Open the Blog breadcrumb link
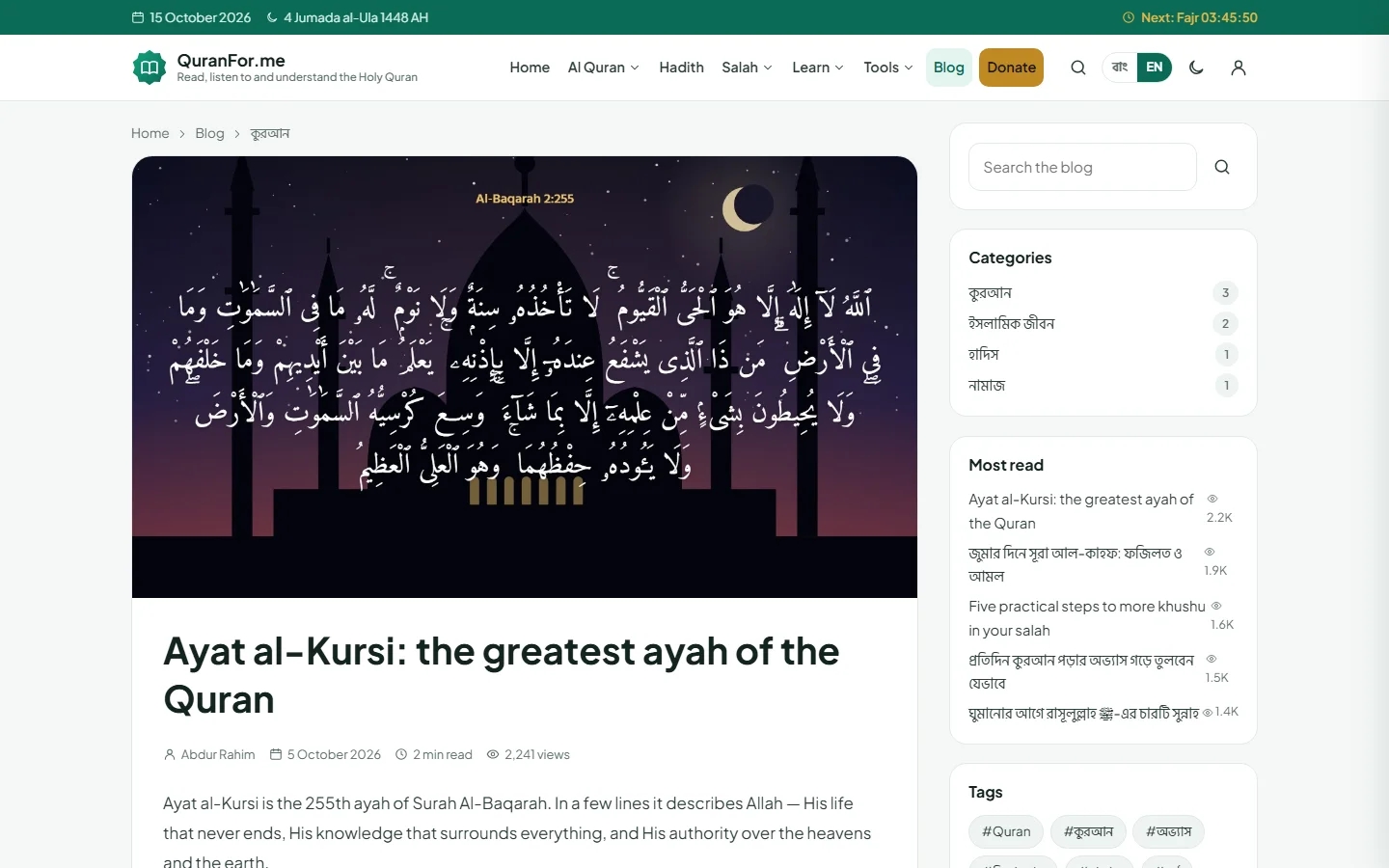1389x868 pixels. (209, 133)
